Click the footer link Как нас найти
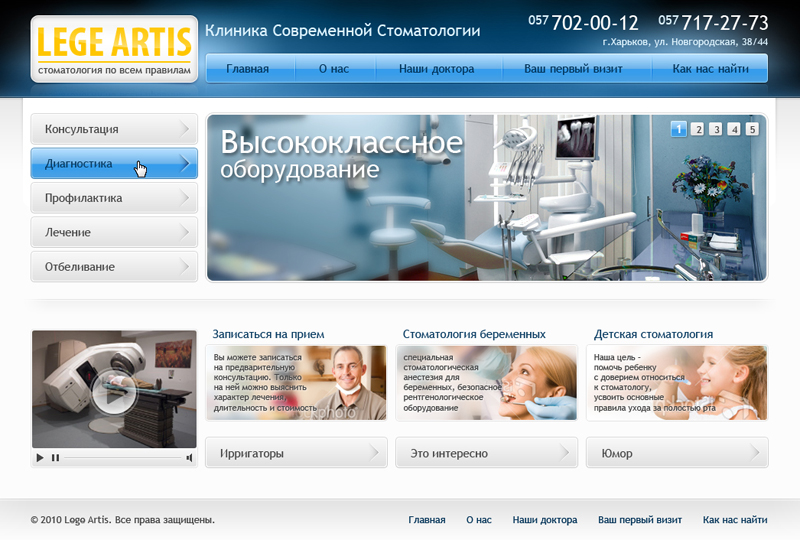 coord(735,520)
